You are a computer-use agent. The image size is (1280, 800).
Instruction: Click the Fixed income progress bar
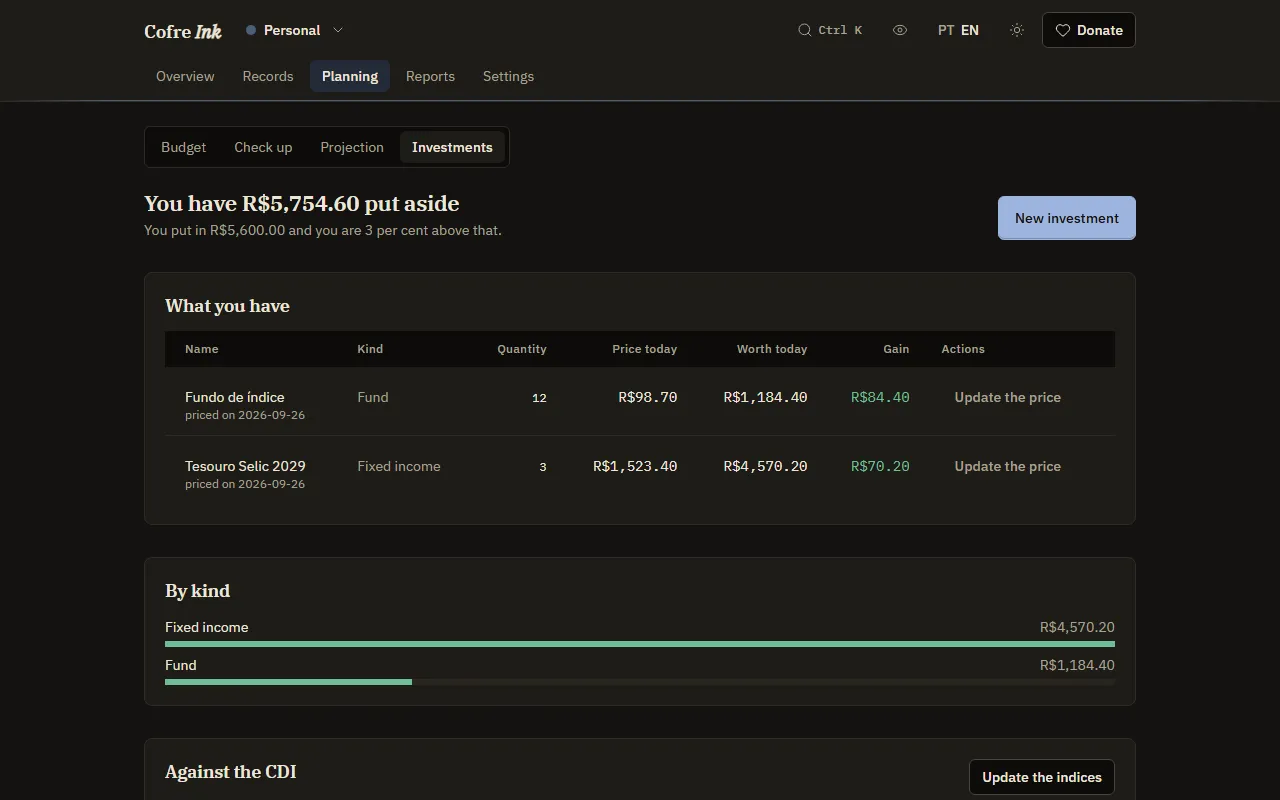click(640, 644)
